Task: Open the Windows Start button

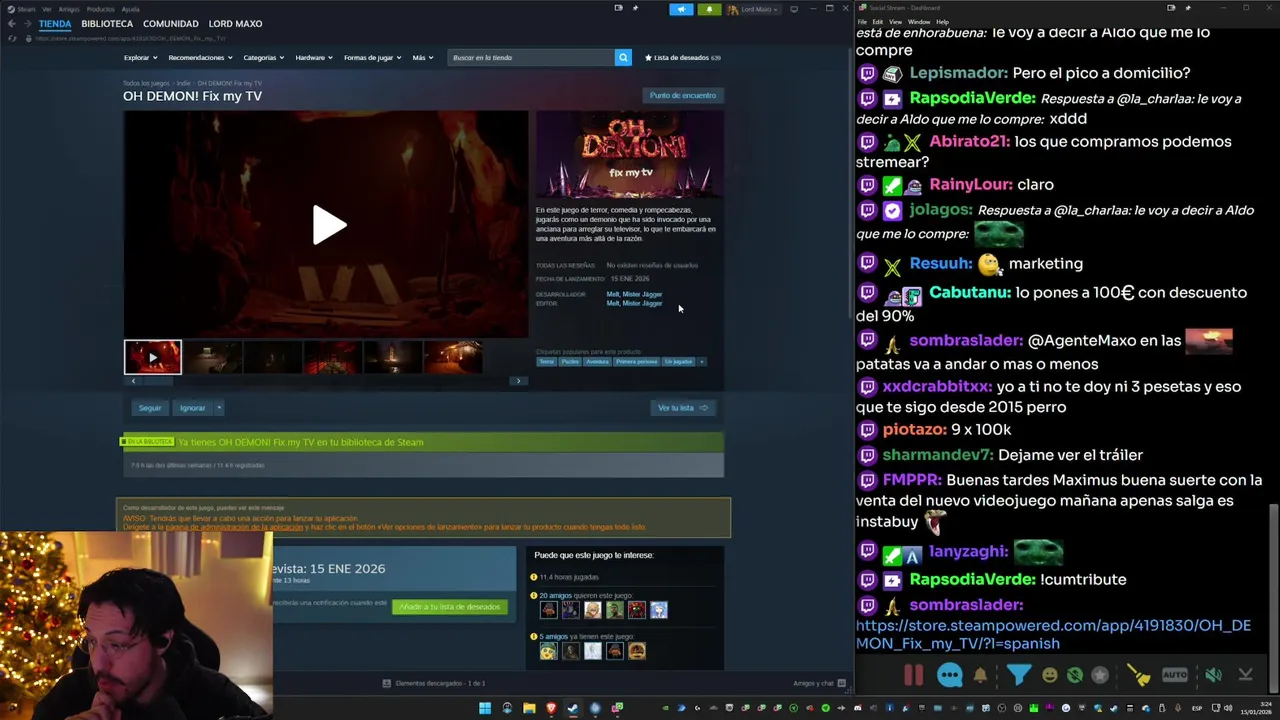Action: pos(485,708)
